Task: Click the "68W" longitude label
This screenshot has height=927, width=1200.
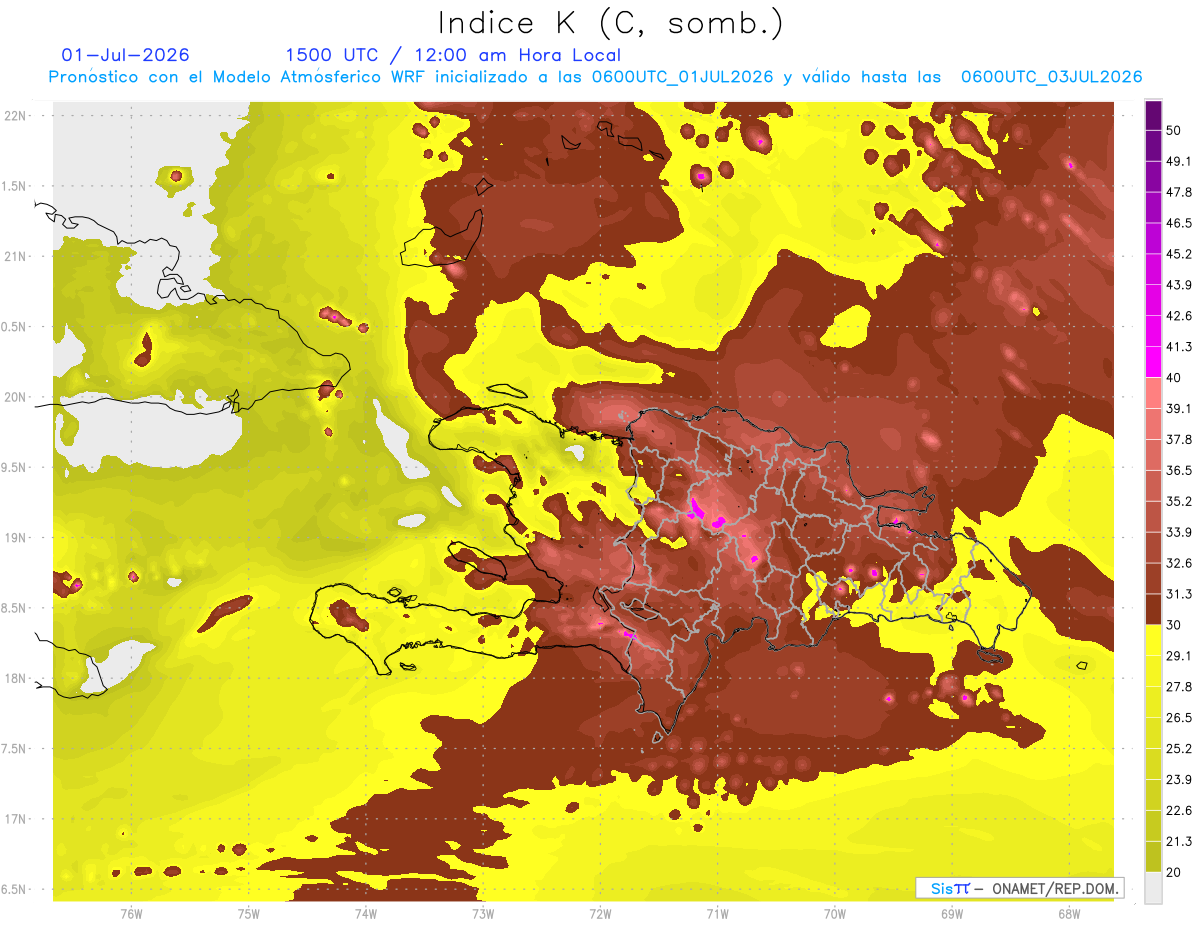Action: [1069, 913]
